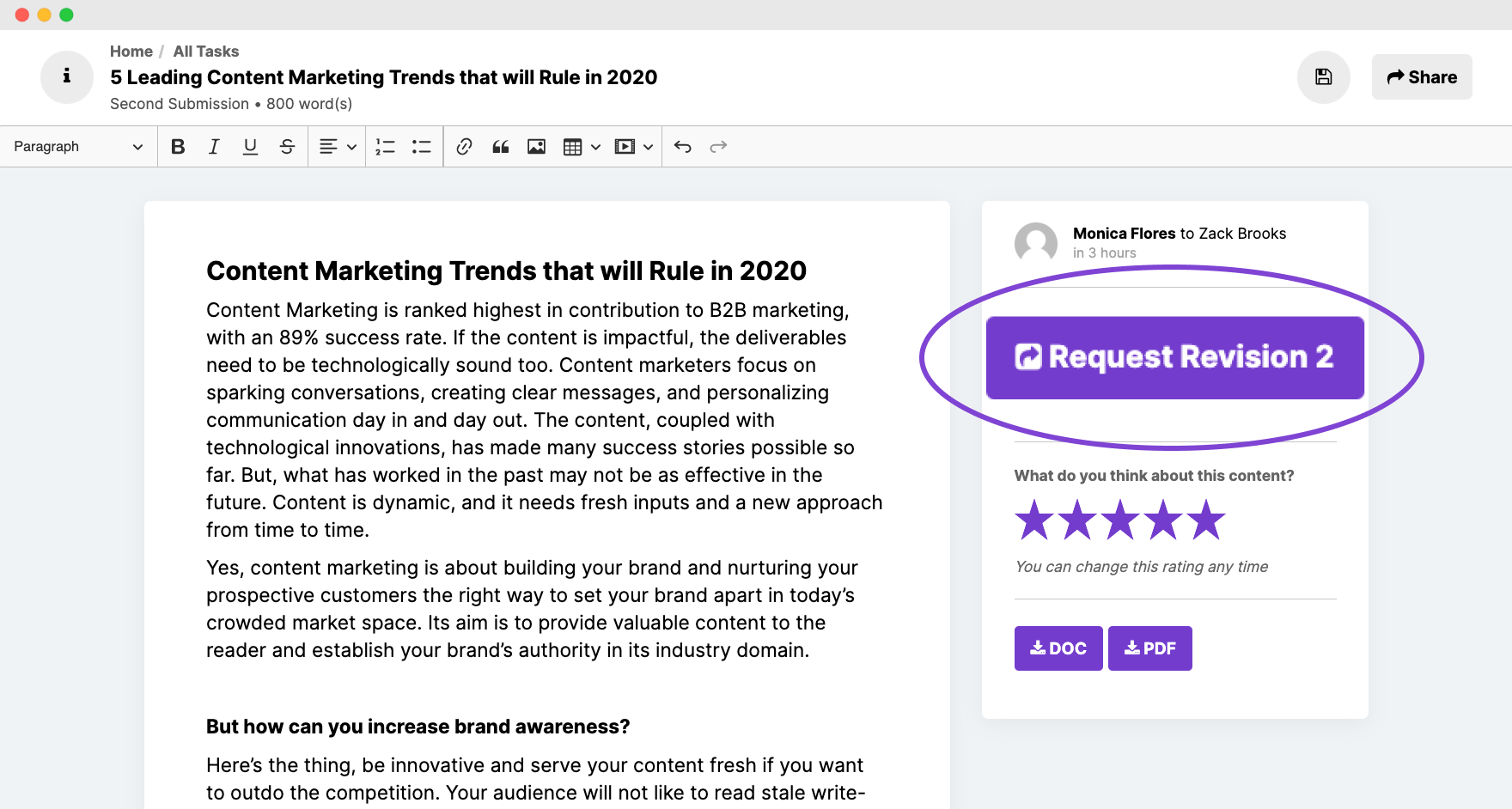Click the 'But how can you increase brand awareness?' subheading
The height and width of the screenshot is (809, 1512).
pos(418,727)
